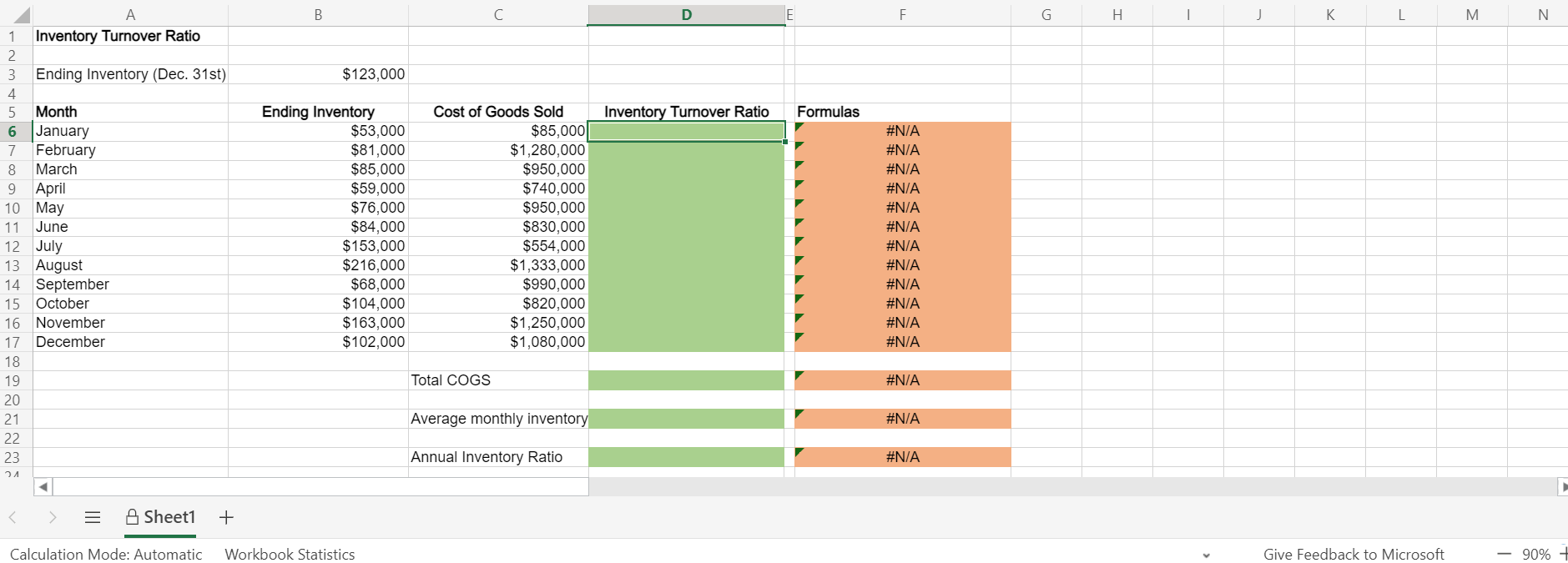This screenshot has height=563, width=1568.
Task: Open status bar dropdown chevron
Action: 1207,555
